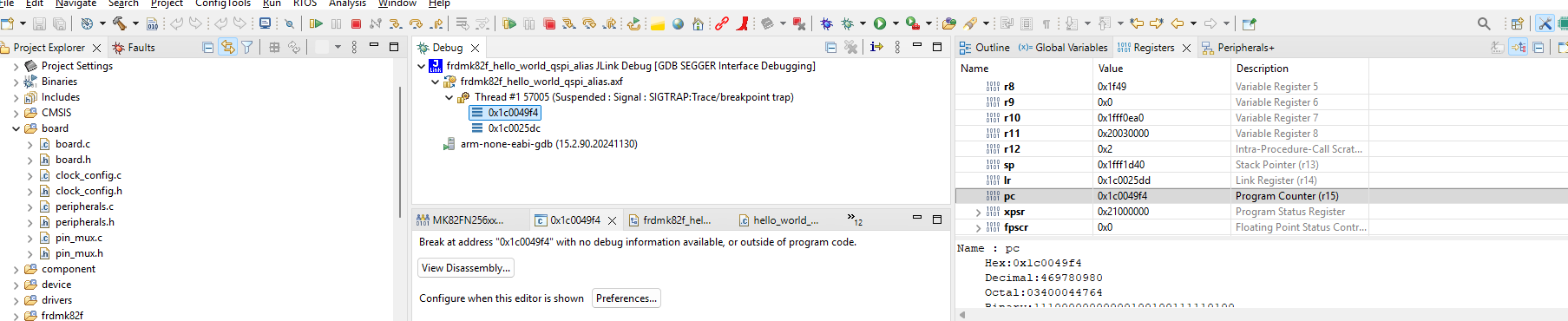
Task: Toggle the highlighted Registers view toolbar button
Action: [x=1519, y=47]
